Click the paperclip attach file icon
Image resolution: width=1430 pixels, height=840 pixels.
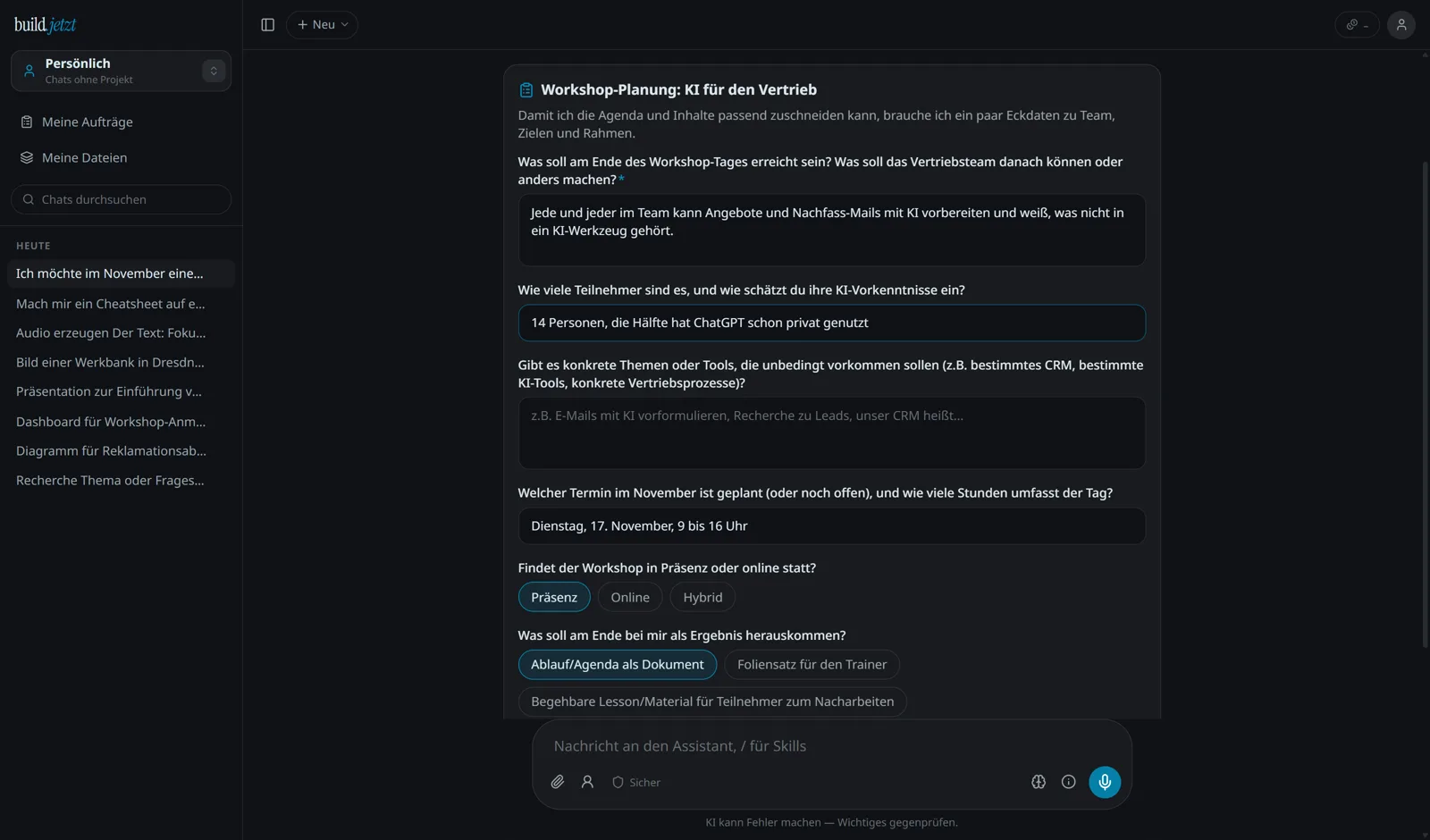coord(557,782)
